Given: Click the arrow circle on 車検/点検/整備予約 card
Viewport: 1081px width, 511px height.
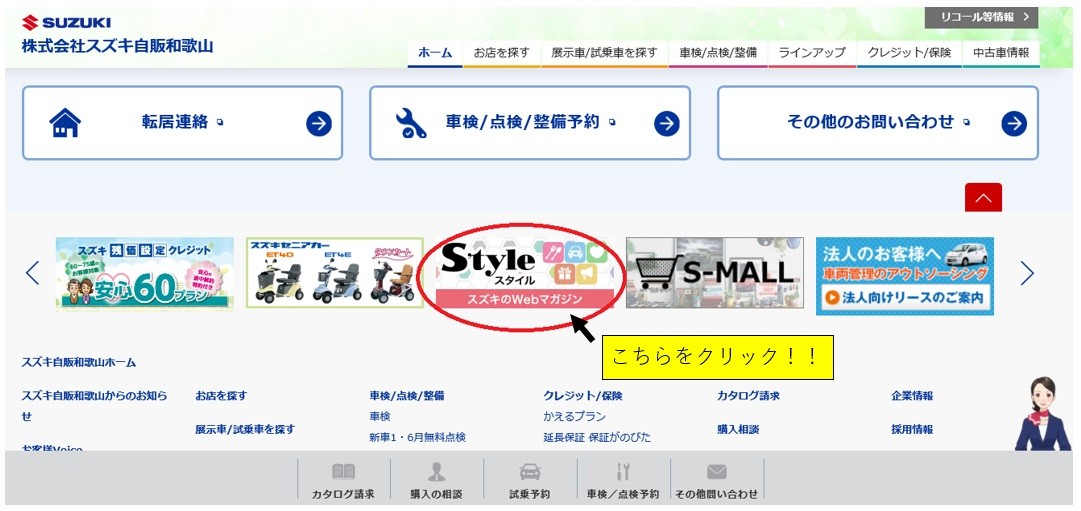Looking at the screenshot, I should [667, 124].
